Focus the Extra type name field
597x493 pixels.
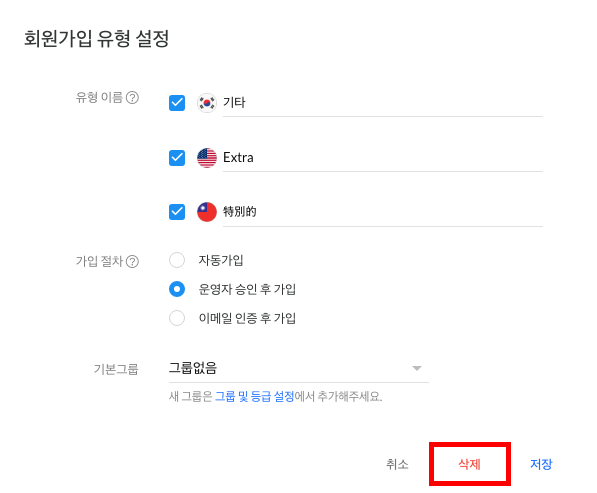click(x=383, y=158)
